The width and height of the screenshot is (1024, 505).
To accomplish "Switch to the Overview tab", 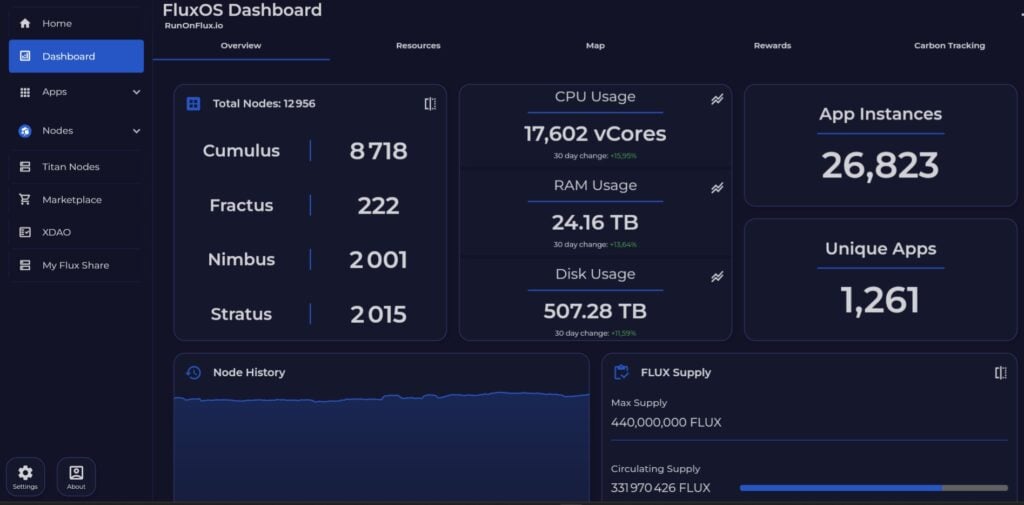I will (241, 46).
